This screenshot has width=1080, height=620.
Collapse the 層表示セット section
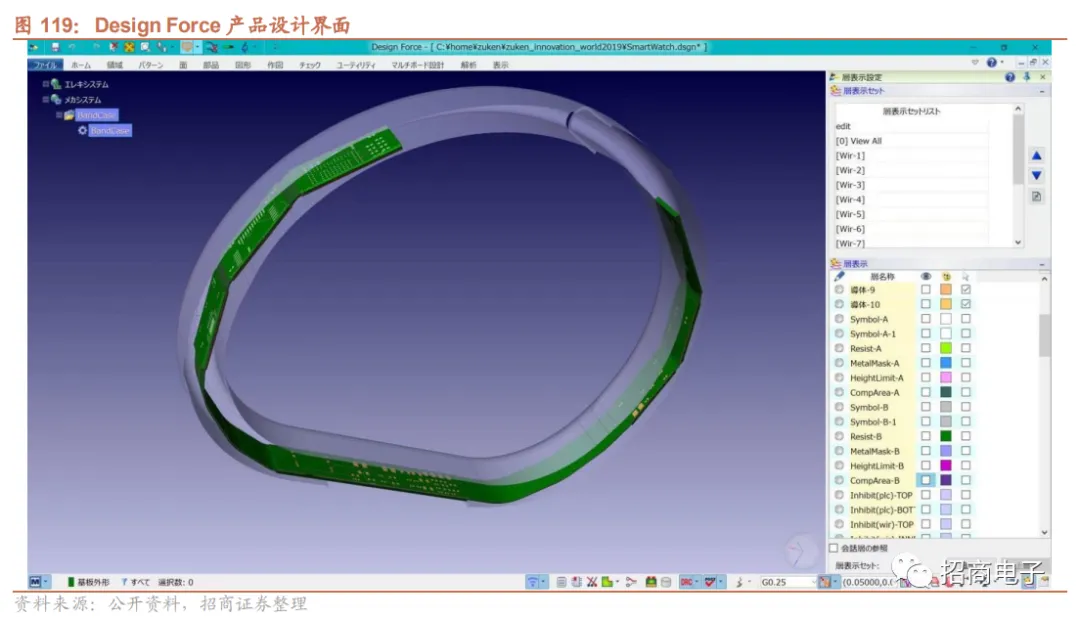1041,91
